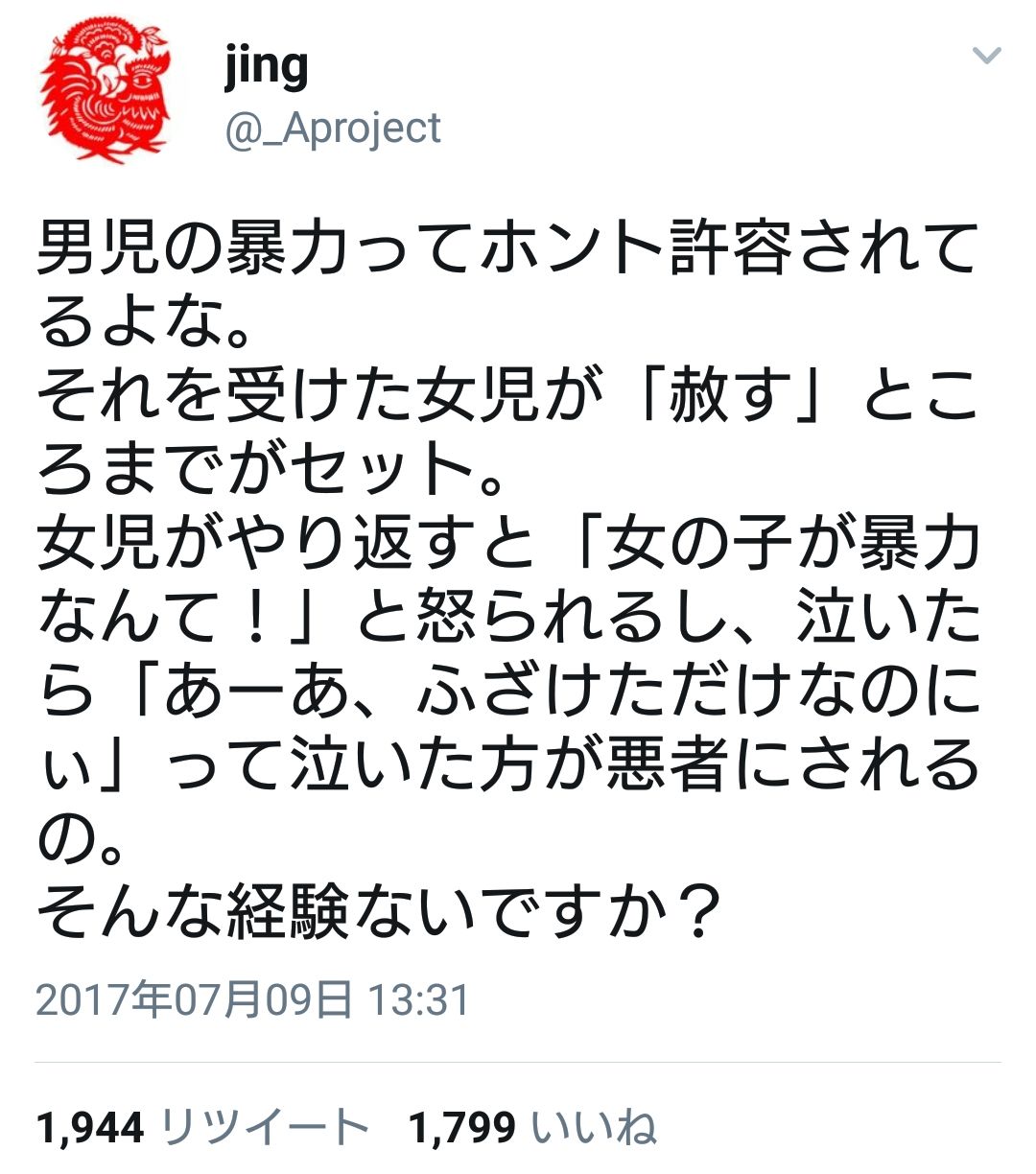View the 1,799 likes count

[462, 1128]
